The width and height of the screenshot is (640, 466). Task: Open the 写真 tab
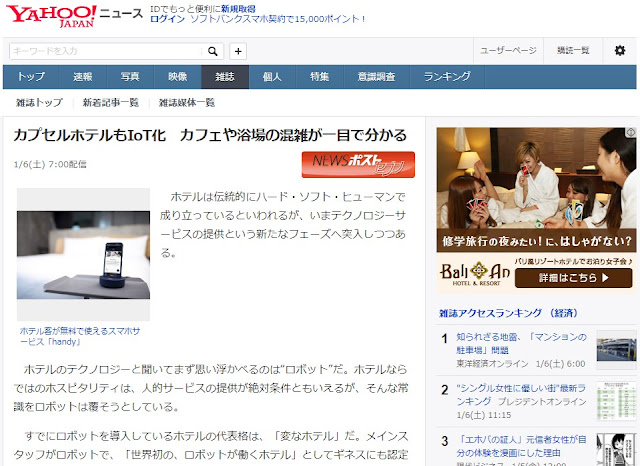click(x=130, y=77)
